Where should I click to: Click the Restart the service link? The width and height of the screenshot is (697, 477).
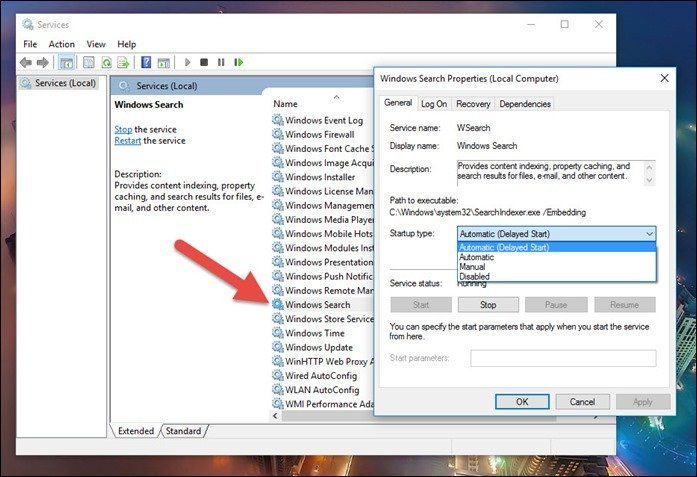[x=128, y=140]
